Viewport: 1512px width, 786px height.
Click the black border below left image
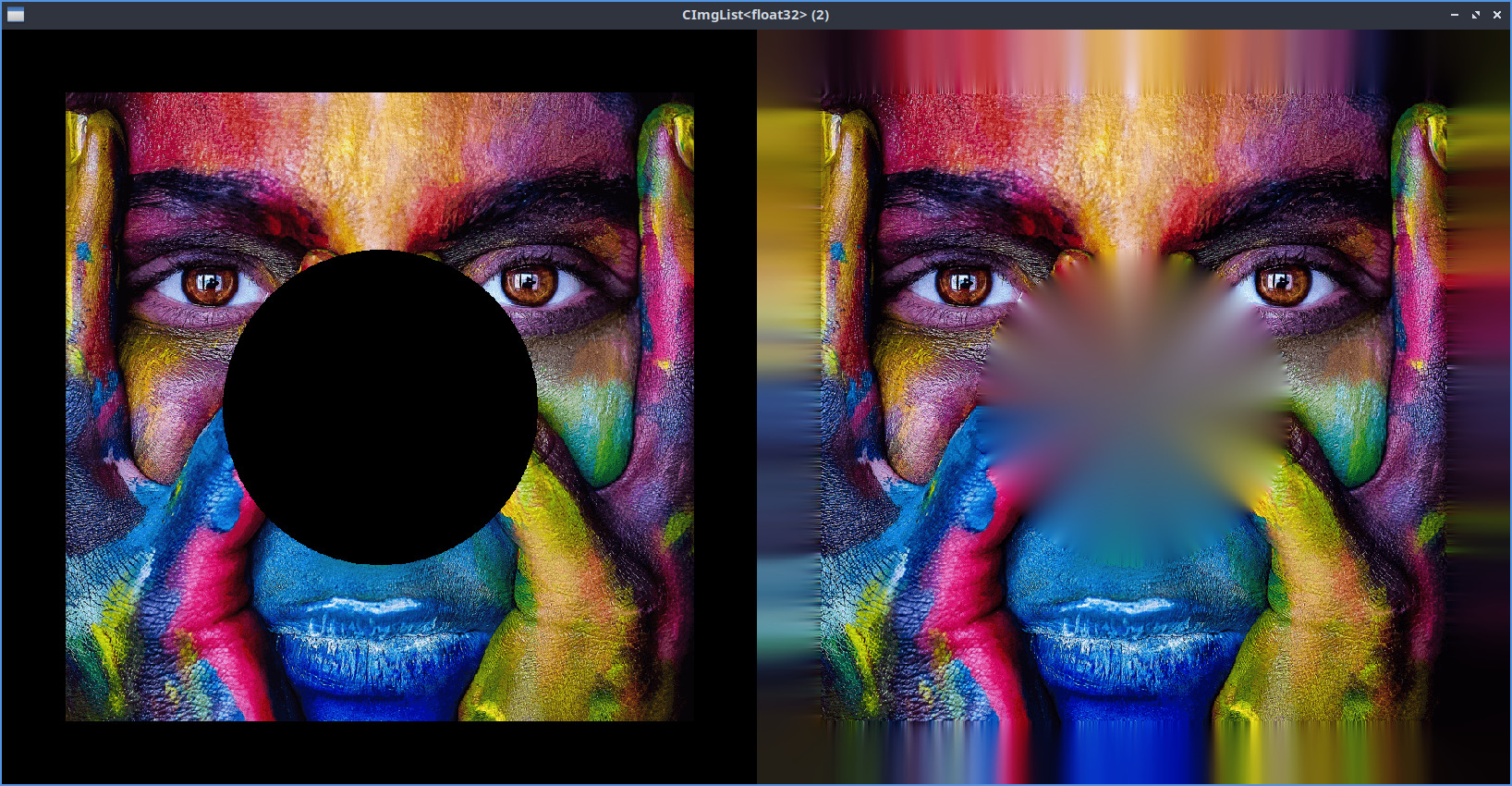pos(379,753)
